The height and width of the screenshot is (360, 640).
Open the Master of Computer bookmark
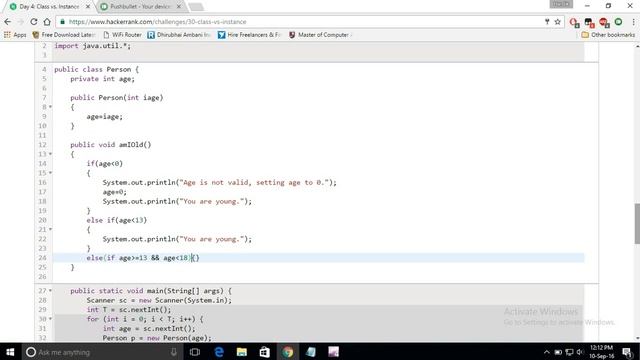[320, 35]
